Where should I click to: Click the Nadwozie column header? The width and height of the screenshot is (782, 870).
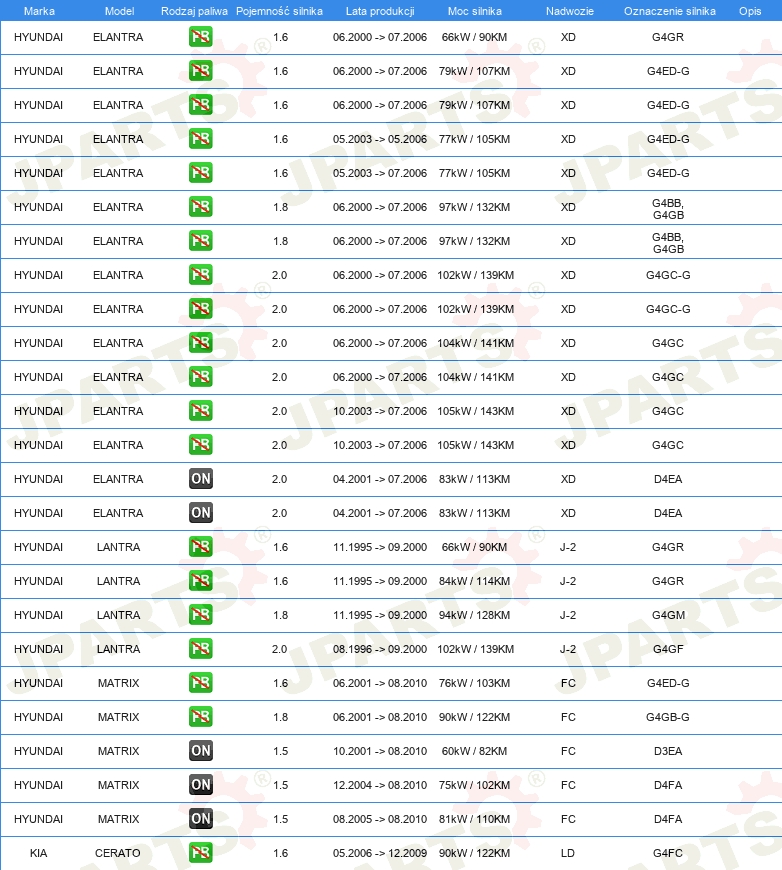pos(569,11)
